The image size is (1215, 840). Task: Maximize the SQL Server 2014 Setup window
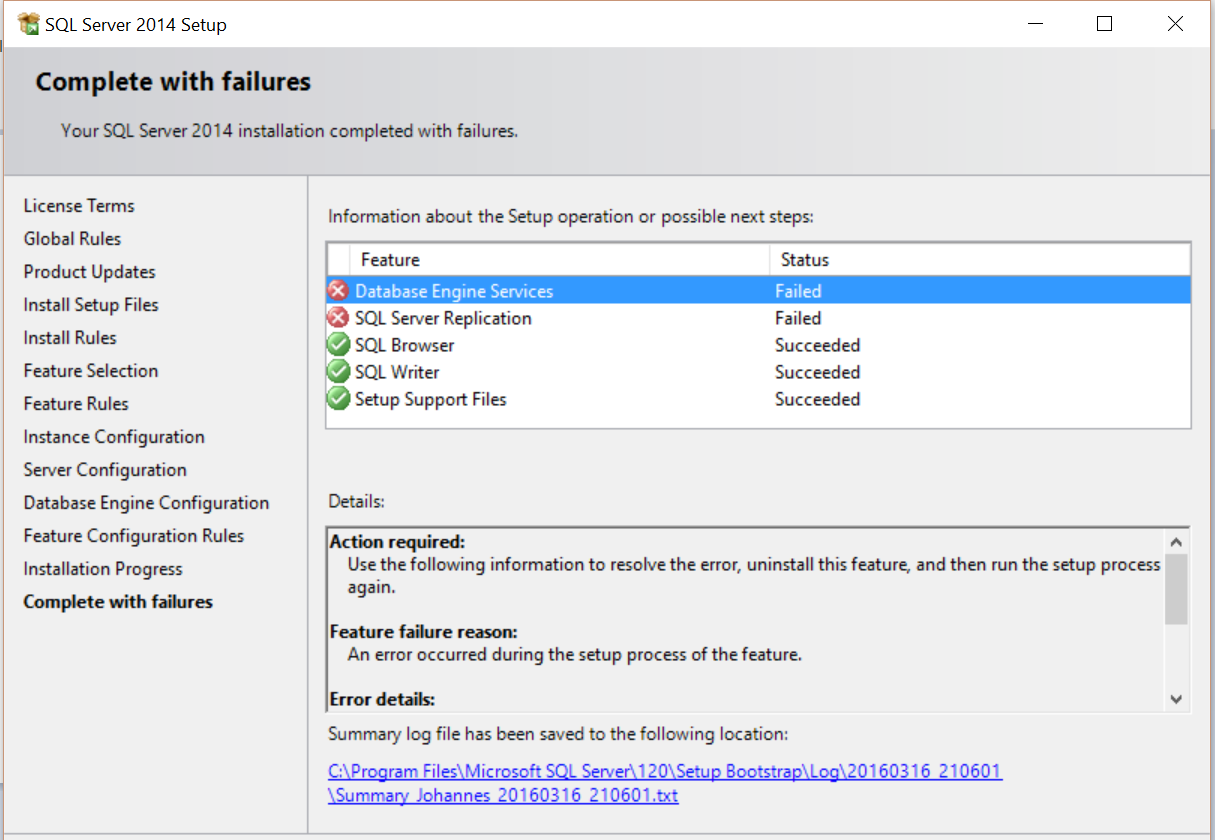1104,24
